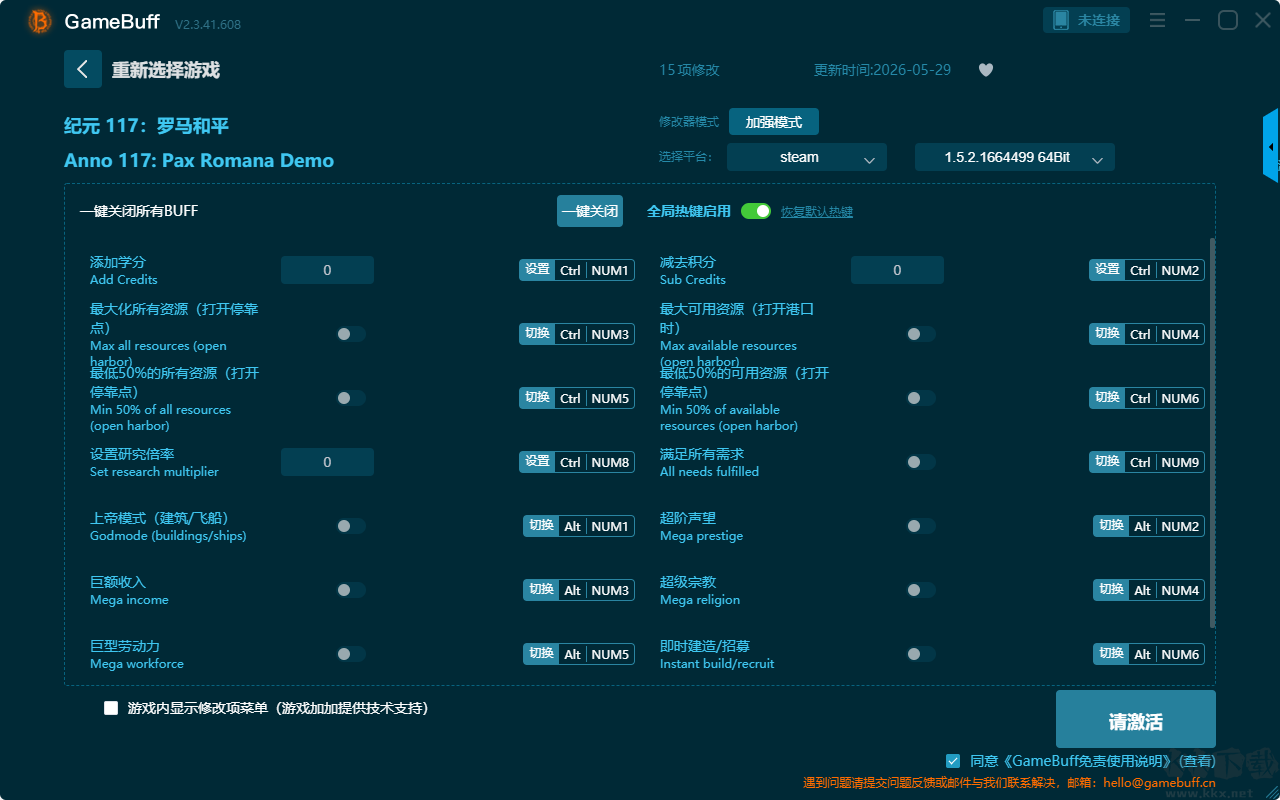Viewport: 1280px width, 800px height.
Task: Open the steam platform dropdown
Action: click(807, 157)
